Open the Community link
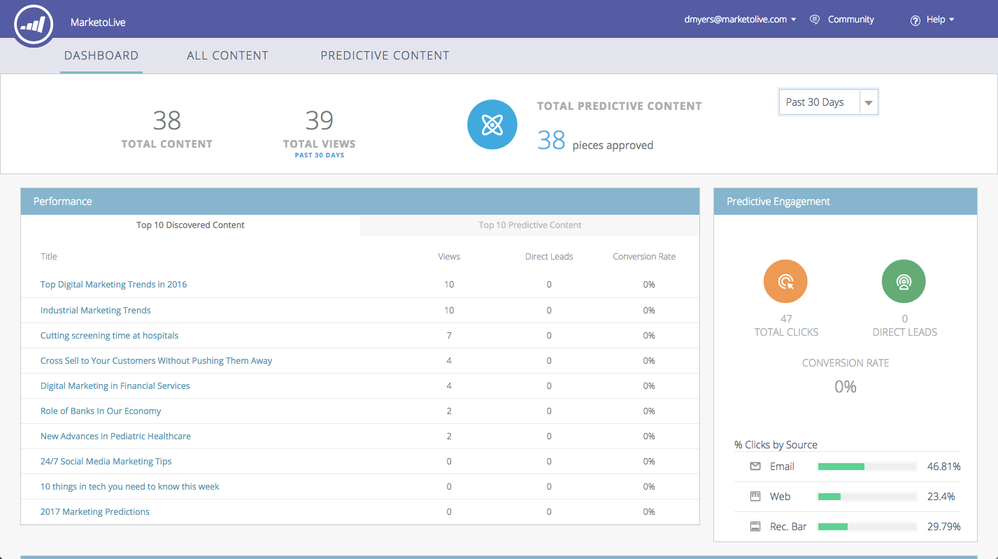Screen dimensions: 998x559 850,20
